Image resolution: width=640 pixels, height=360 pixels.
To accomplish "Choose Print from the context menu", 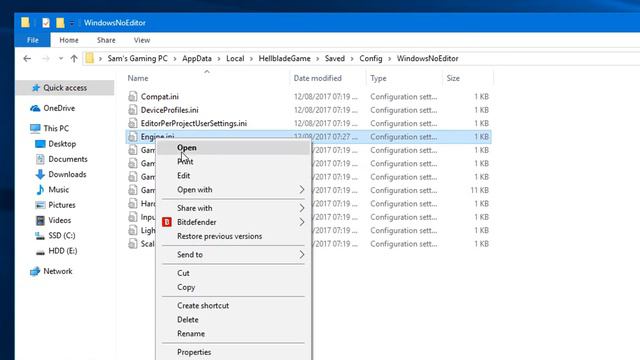I will [234, 162].
